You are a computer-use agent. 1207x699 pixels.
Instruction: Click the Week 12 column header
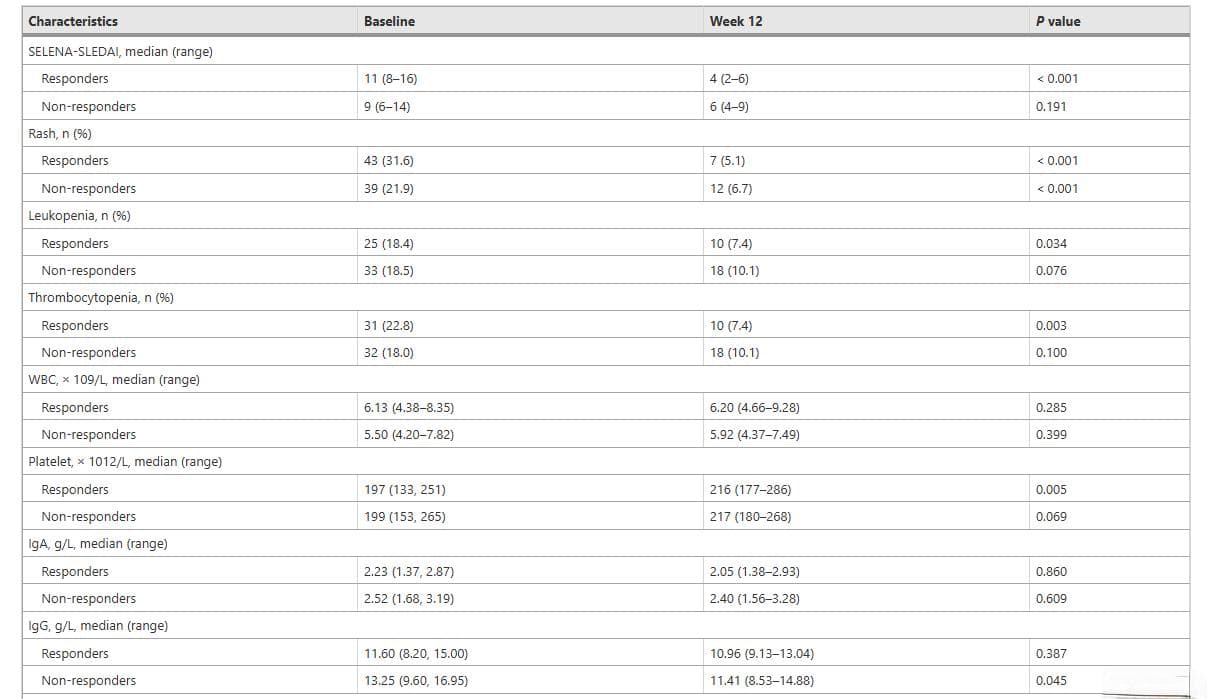(x=736, y=21)
